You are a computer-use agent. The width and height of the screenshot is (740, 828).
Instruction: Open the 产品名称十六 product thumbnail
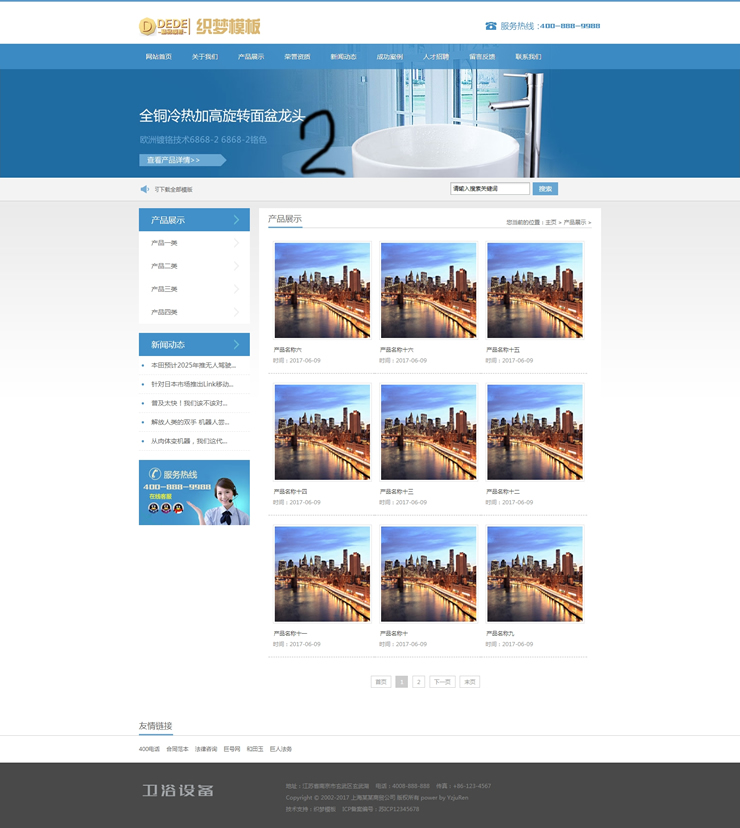click(x=428, y=291)
